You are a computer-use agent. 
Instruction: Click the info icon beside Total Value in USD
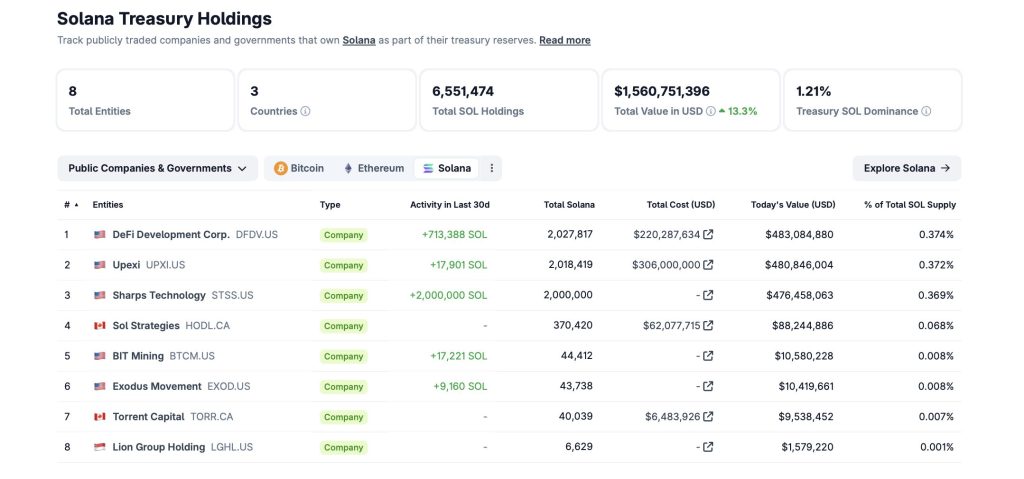pos(710,111)
